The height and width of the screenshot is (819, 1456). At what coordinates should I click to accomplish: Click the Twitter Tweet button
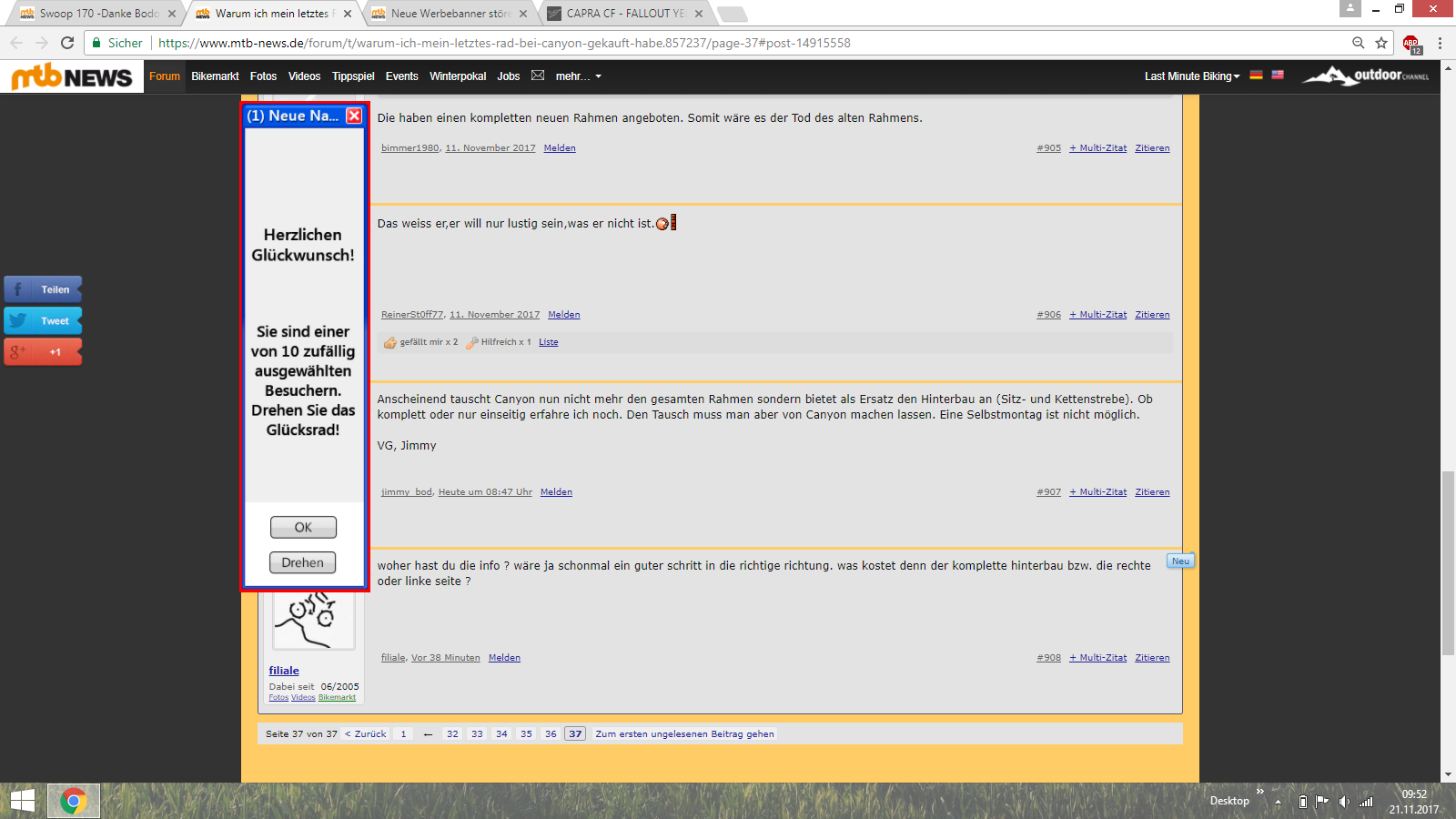pos(44,320)
